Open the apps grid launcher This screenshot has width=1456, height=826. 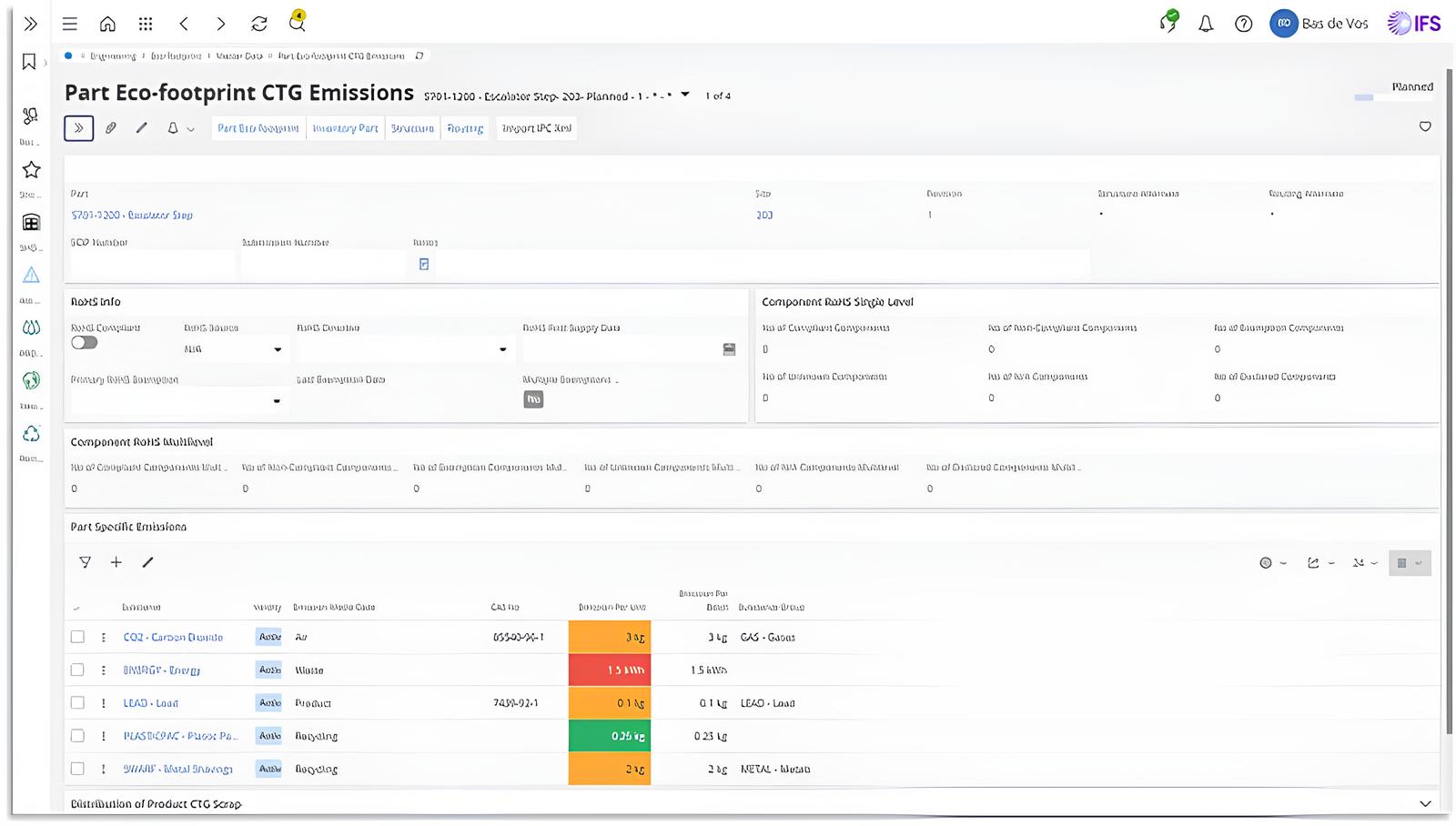[x=146, y=24]
